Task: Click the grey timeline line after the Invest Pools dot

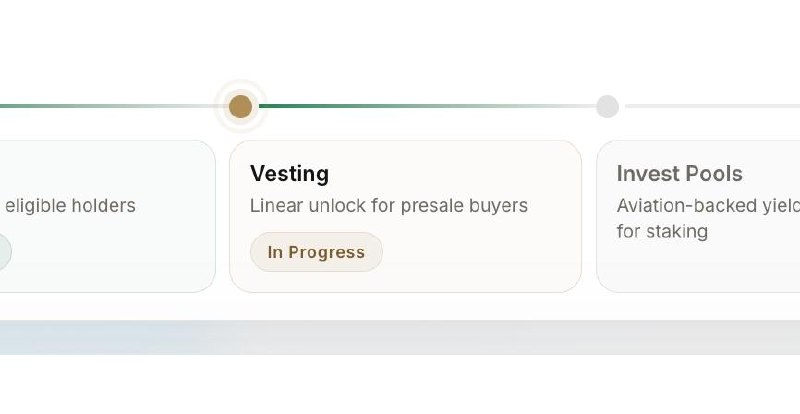Action: 713,106
